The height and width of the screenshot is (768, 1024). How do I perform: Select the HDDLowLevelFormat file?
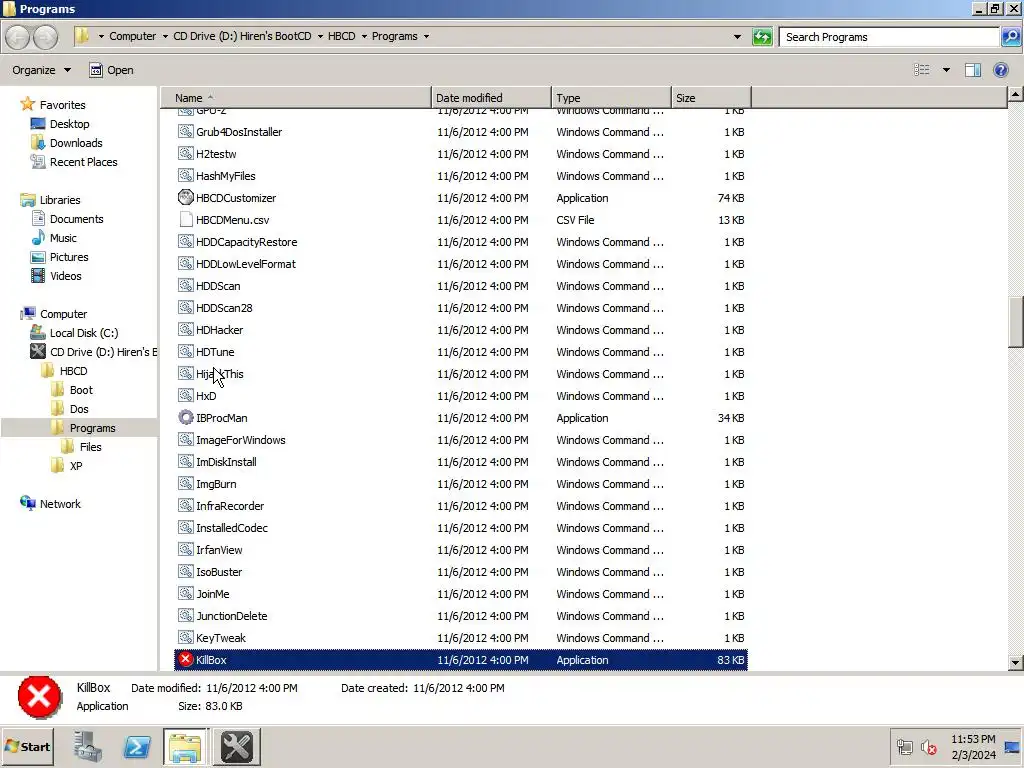246,263
